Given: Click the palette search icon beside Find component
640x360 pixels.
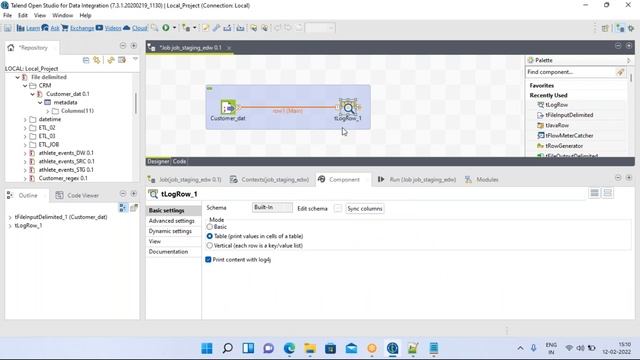Looking at the screenshot, I should [x=620, y=72].
